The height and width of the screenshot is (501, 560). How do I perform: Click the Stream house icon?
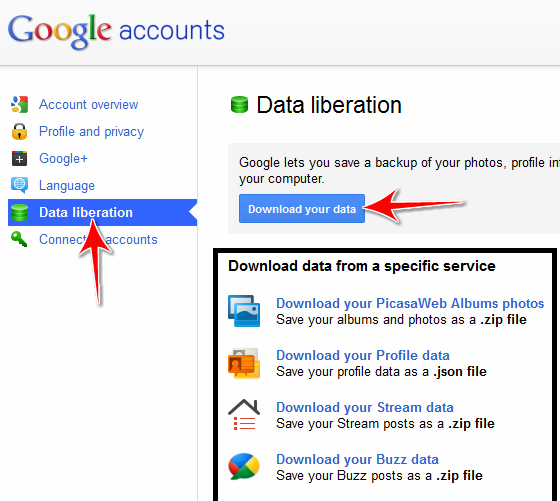click(244, 415)
